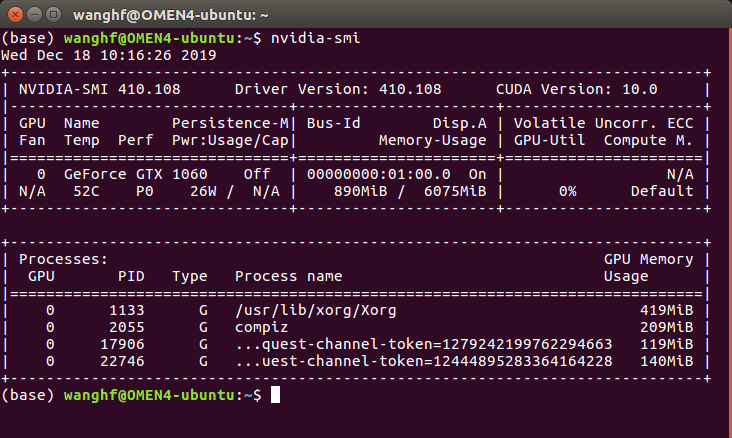732x438 pixels.
Task: Click the date line Wed Dec 18 10:16:26 2019
Action: [x=109, y=55]
